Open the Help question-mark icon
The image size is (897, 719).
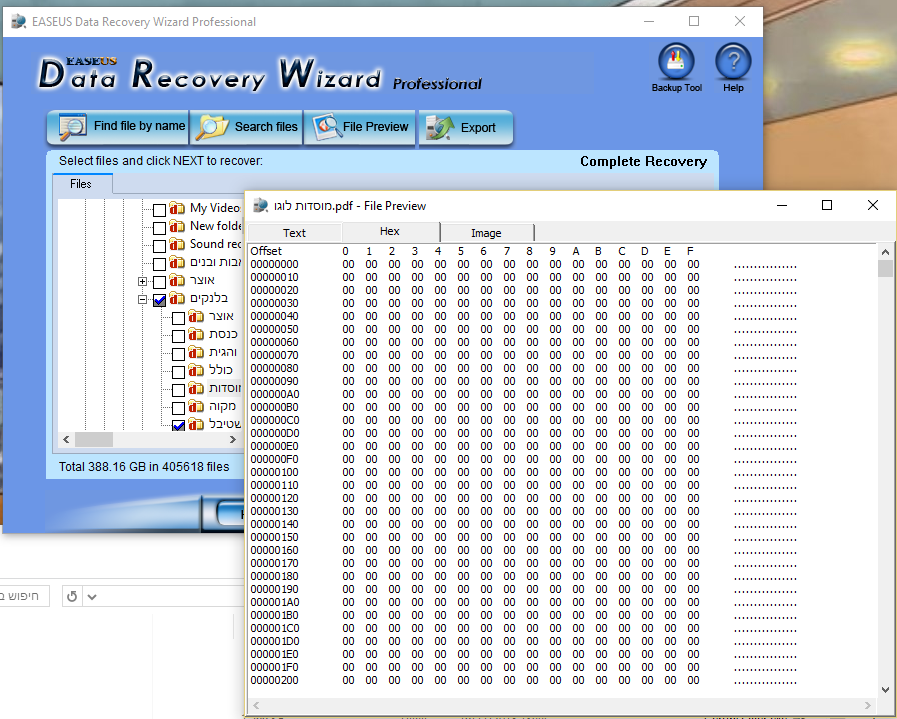[733, 61]
